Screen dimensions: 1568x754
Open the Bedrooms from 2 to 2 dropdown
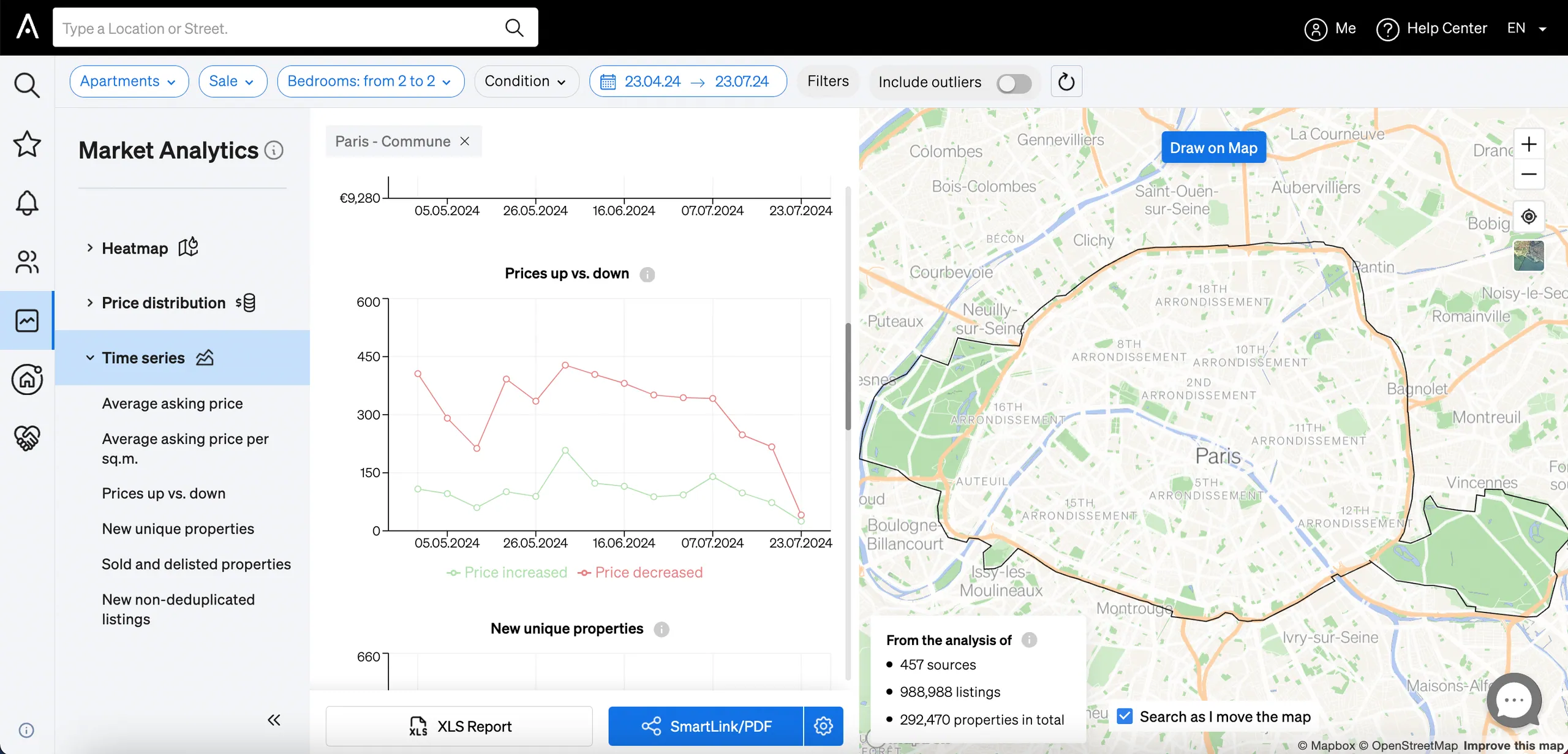[x=371, y=81]
